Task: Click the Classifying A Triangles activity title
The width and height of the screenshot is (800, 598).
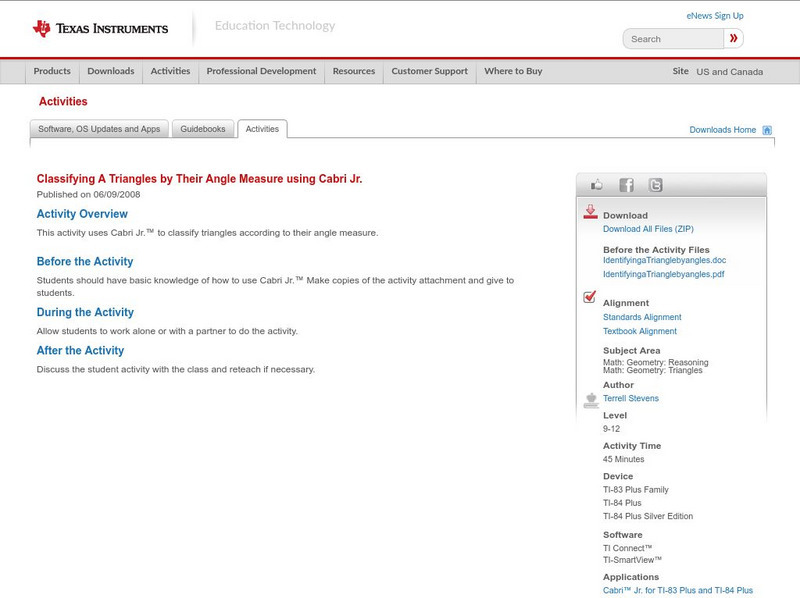Action: (x=199, y=179)
